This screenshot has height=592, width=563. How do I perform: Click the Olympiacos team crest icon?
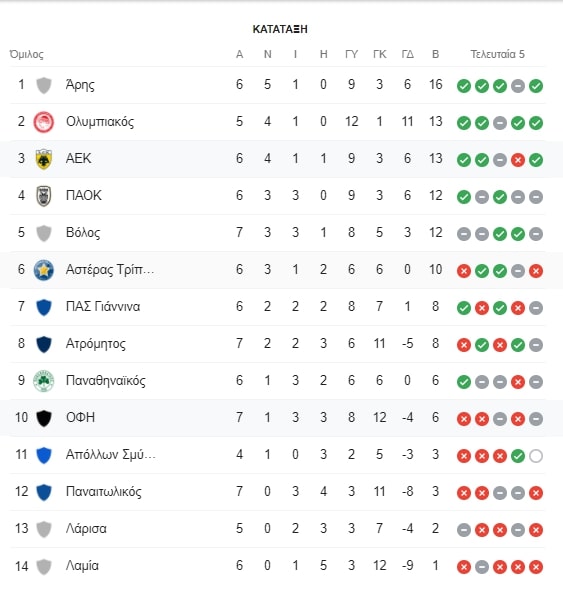click(44, 122)
